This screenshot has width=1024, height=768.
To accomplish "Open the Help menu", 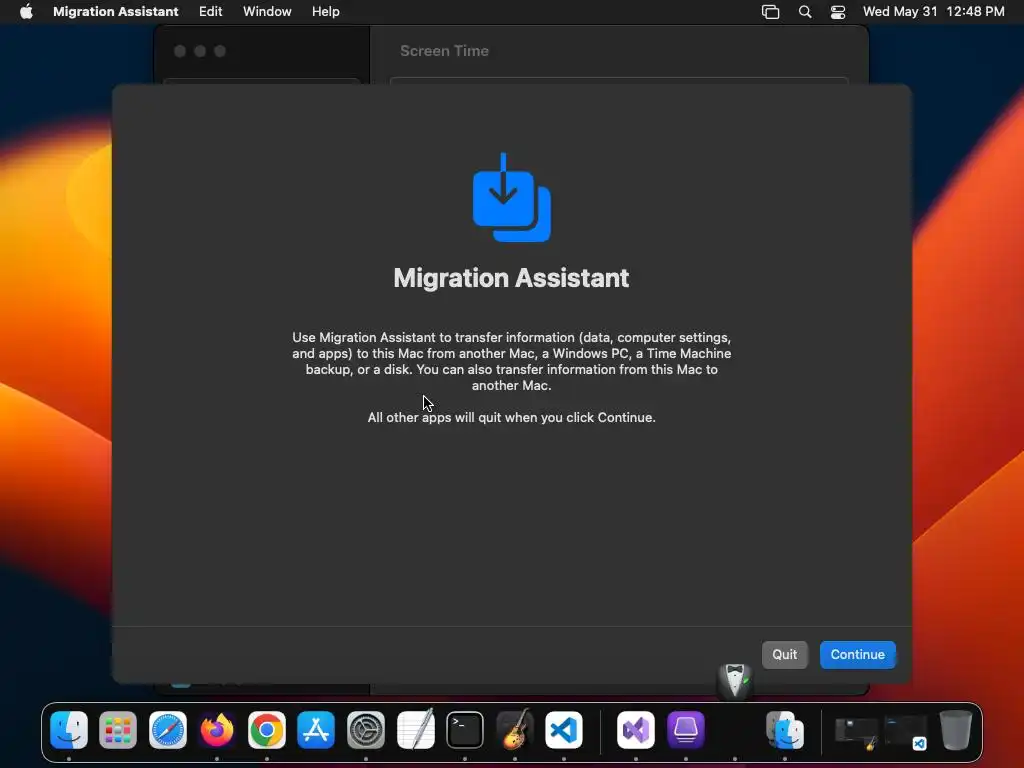I will click(x=325, y=12).
